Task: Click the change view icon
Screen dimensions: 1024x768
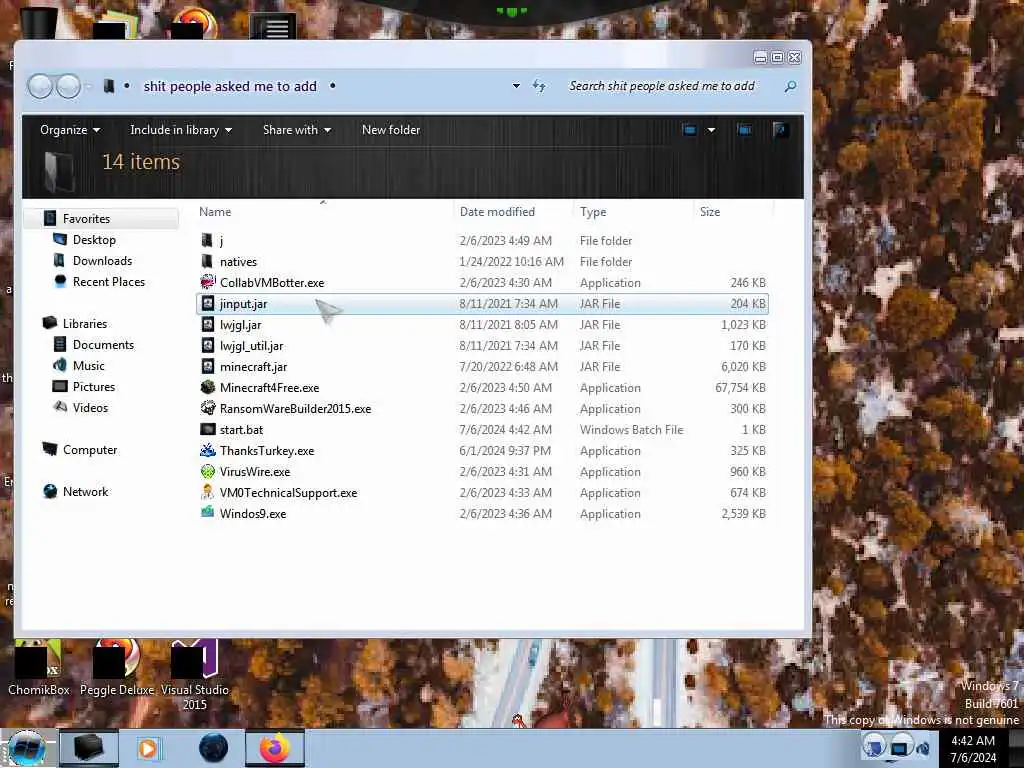Action: [690, 130]
